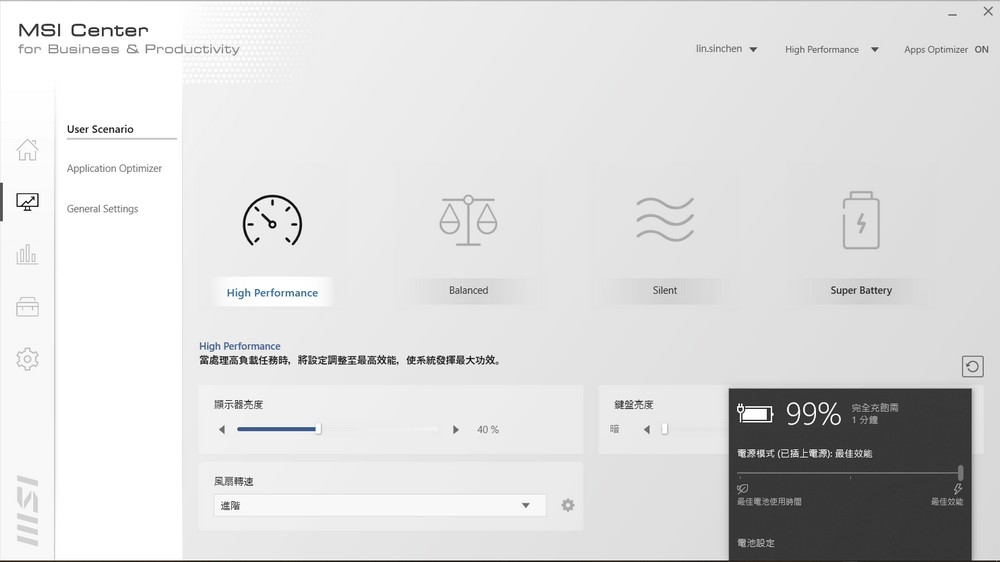Select the Silent waves icon
The width and height of the screenshot is (1000, 562).
[665, 219]
